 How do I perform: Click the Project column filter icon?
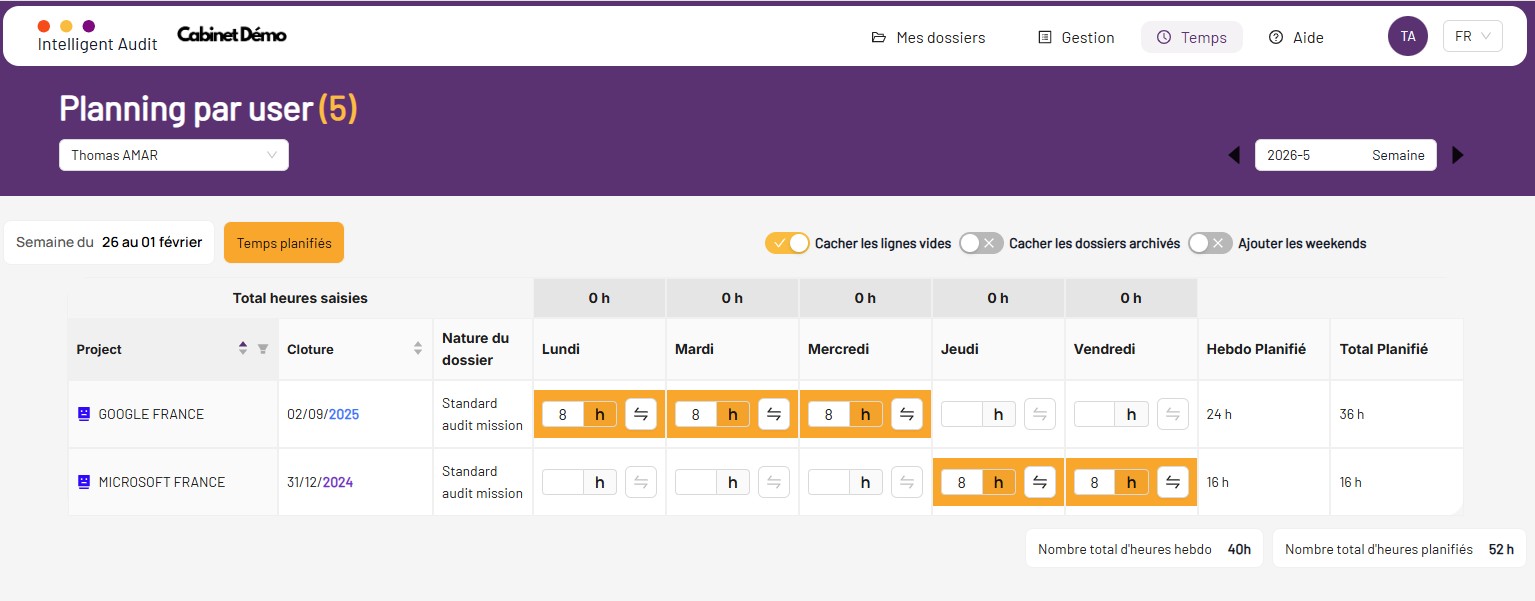point(263,349)
